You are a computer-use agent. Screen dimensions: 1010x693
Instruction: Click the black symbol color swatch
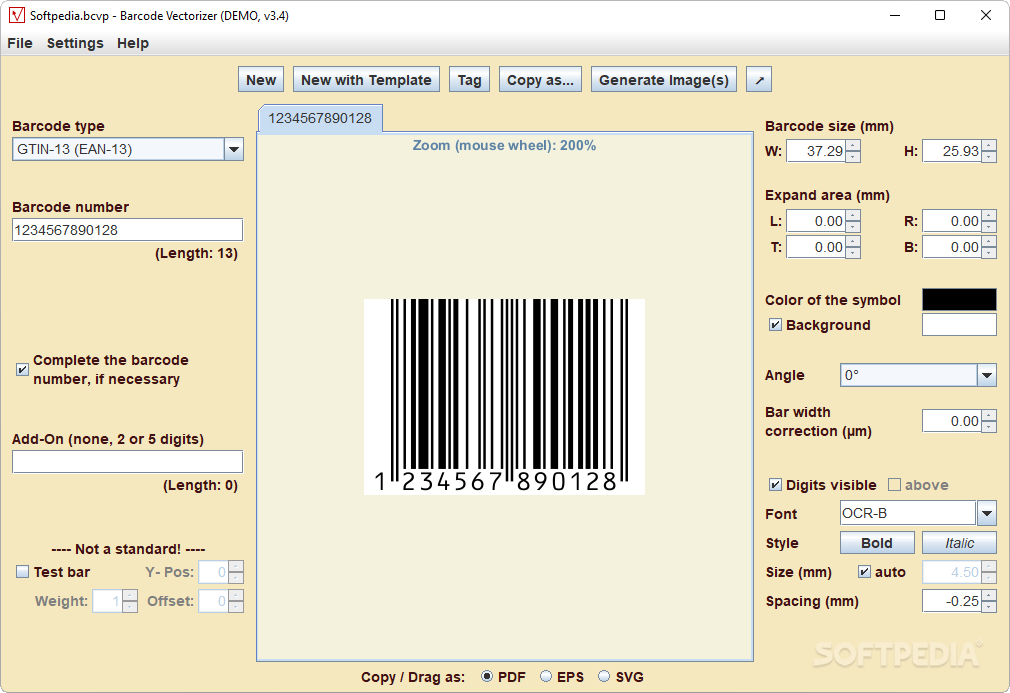coord(959,299)
